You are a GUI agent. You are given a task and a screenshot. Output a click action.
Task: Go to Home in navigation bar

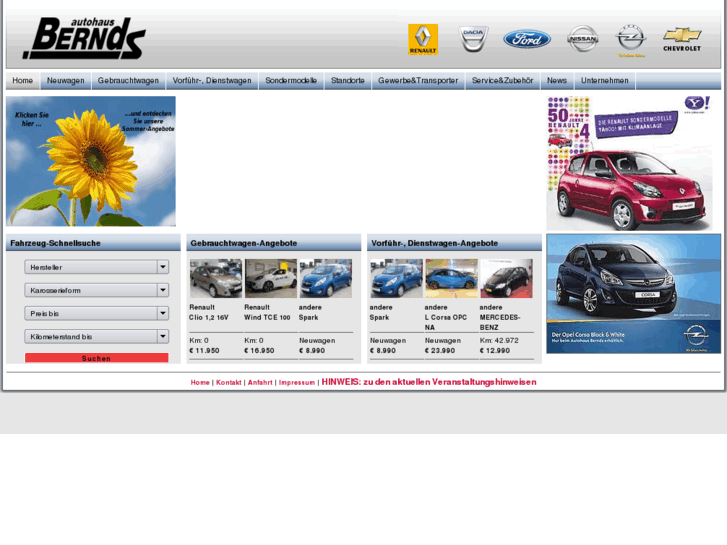tap(23, 81)
